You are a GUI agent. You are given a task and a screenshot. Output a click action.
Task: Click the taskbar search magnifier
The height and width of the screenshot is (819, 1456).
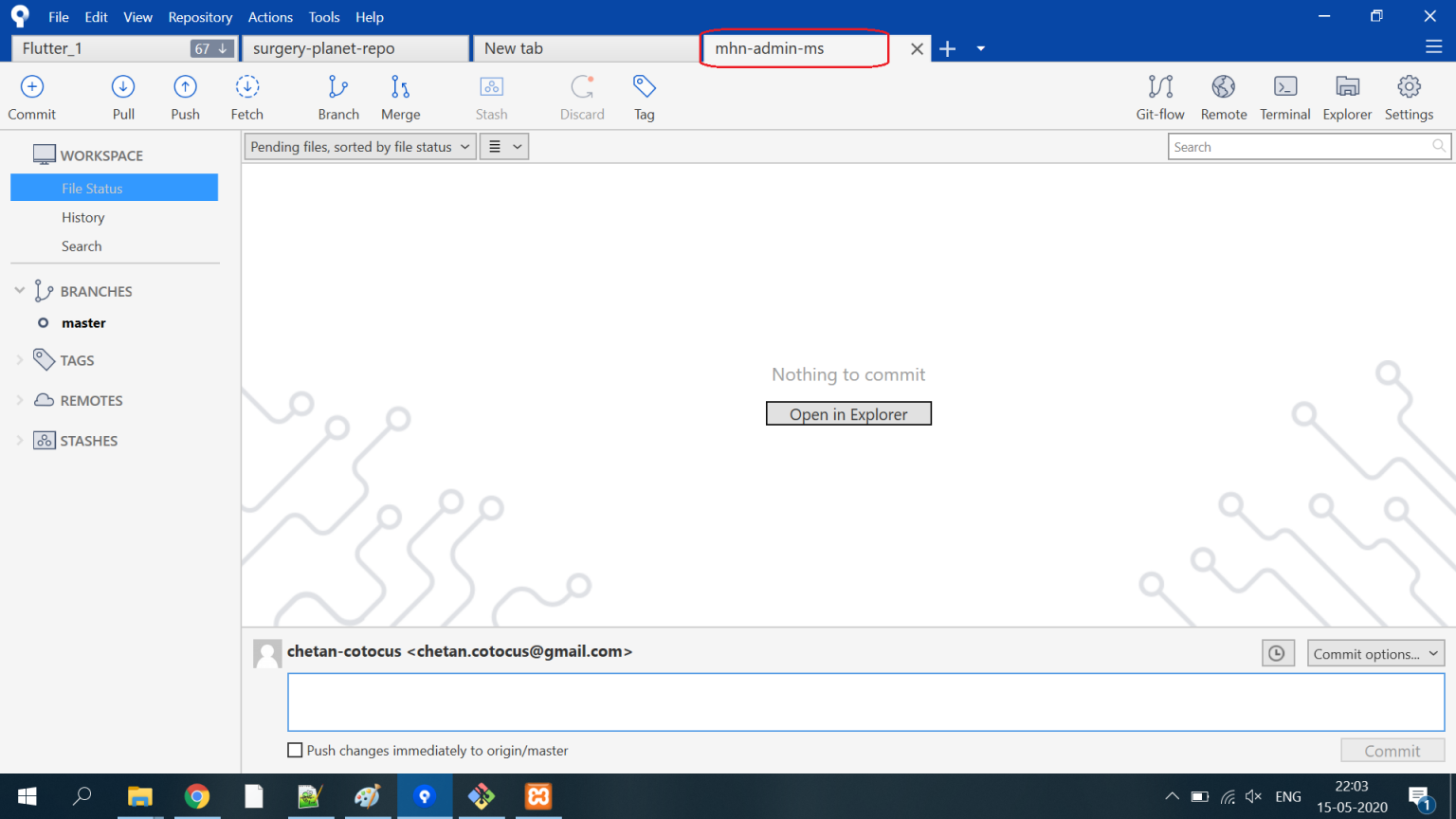tap(82, 796)
